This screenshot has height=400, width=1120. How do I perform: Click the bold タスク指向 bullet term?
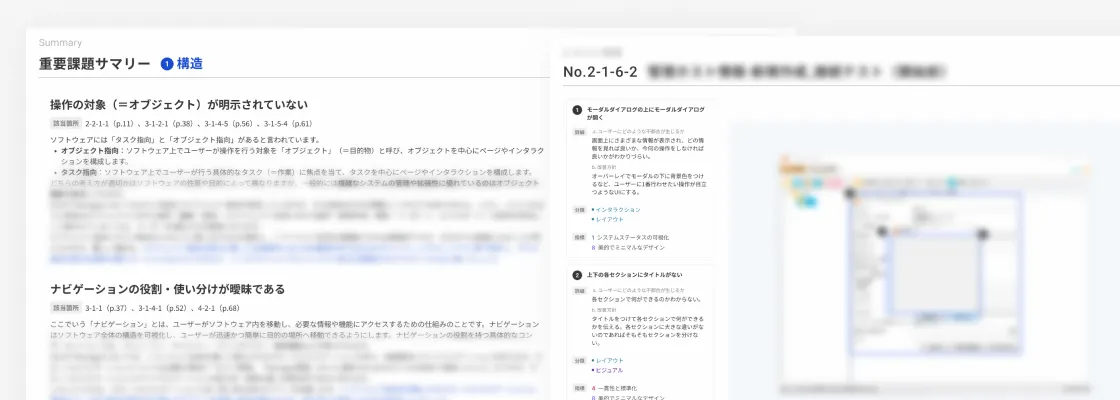[79, 172]
